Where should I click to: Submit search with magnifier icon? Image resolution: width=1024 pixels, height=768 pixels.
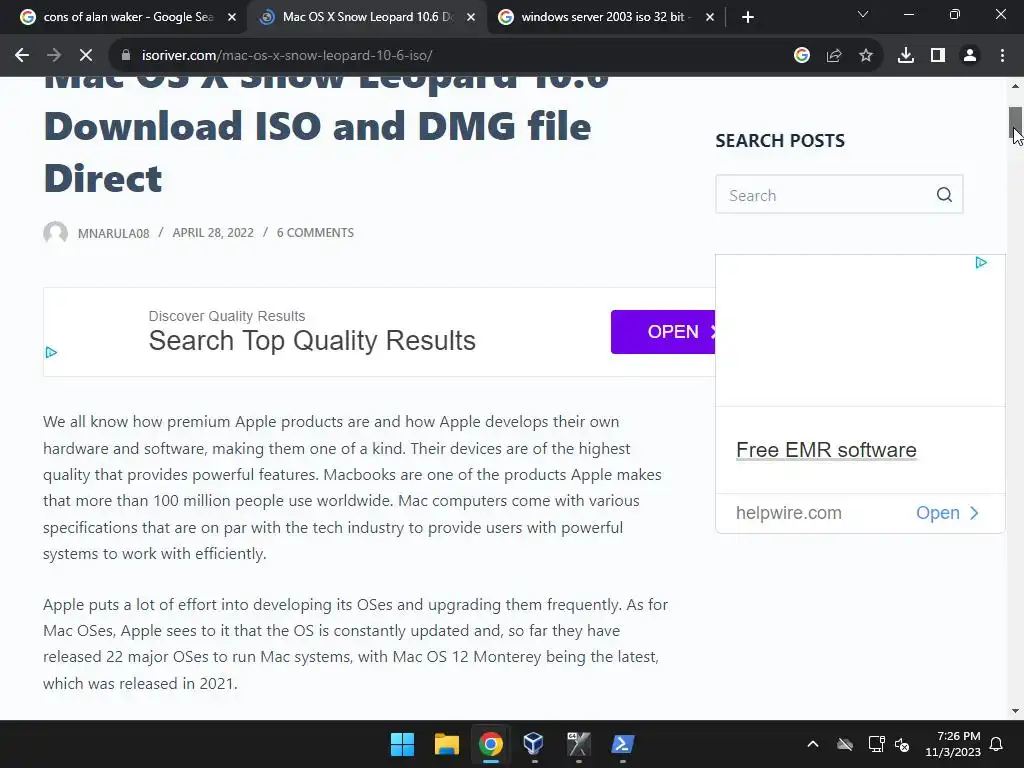click(944, 195)
